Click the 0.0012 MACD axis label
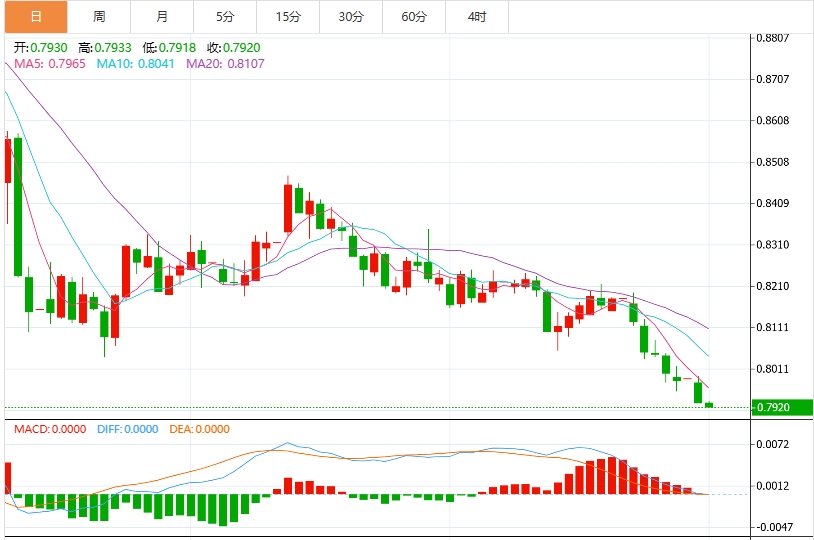The height and width of the screenshot is (540, 814). 772,485
